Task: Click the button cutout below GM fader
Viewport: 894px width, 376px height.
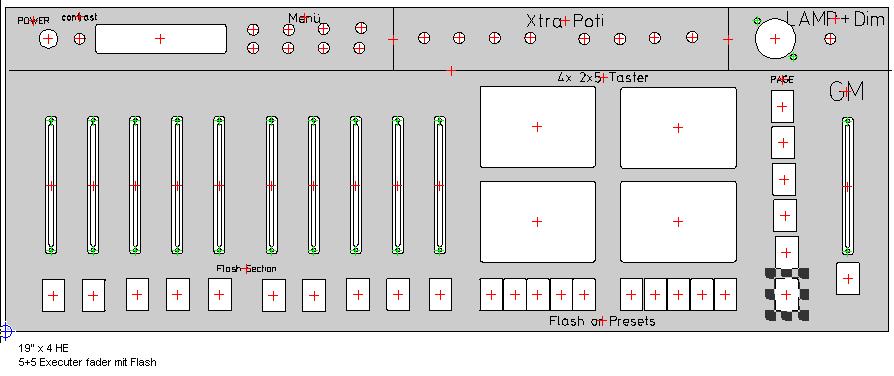Action: [x=848, y=278]
